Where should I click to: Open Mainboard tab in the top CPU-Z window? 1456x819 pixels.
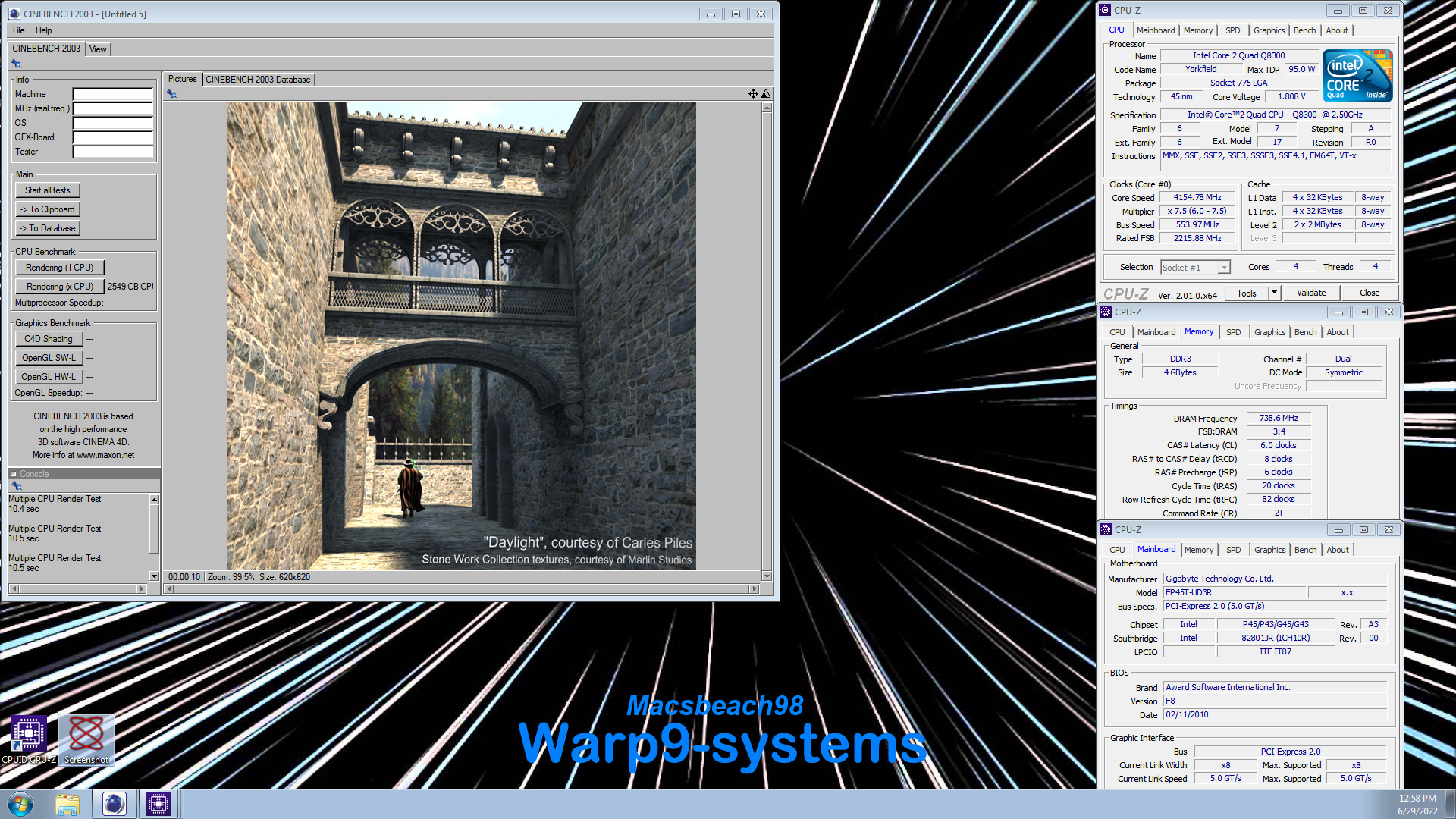(1156, 30)
